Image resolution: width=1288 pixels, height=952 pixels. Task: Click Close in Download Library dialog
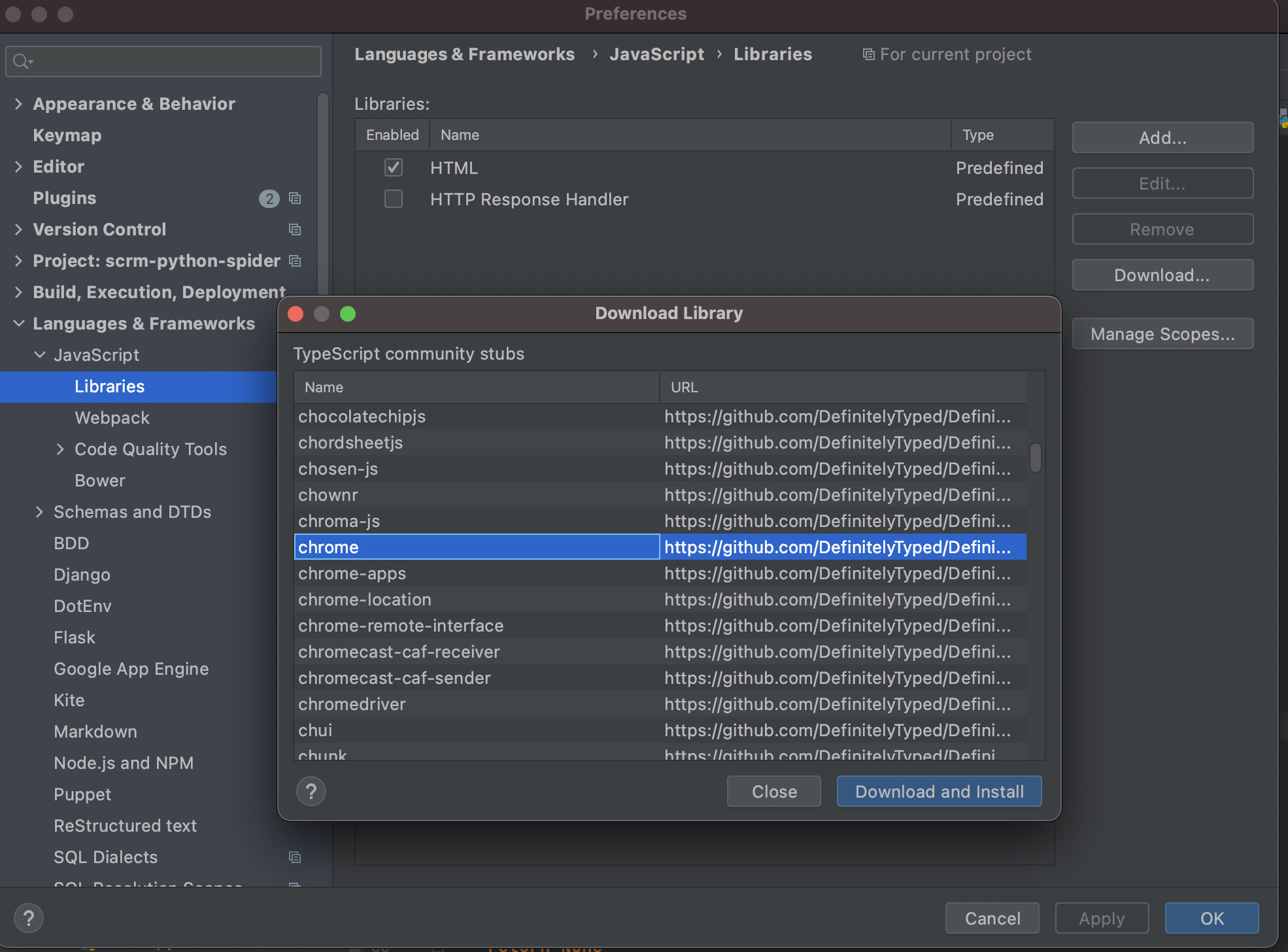point(774,791)
